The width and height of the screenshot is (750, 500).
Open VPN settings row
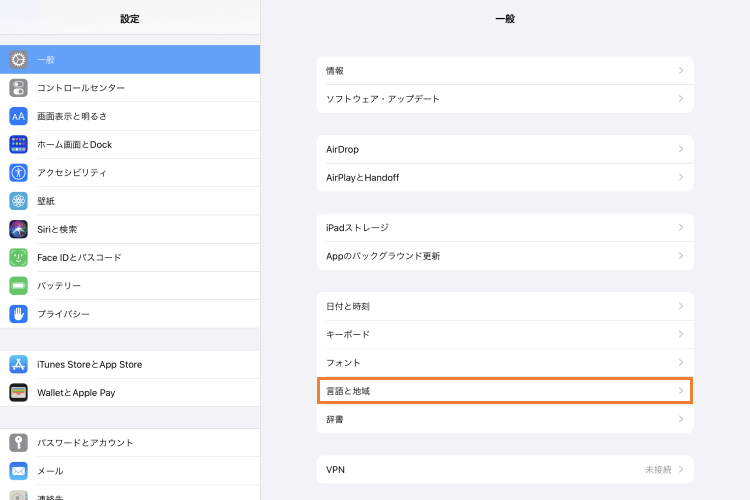[x=505, y=469]
